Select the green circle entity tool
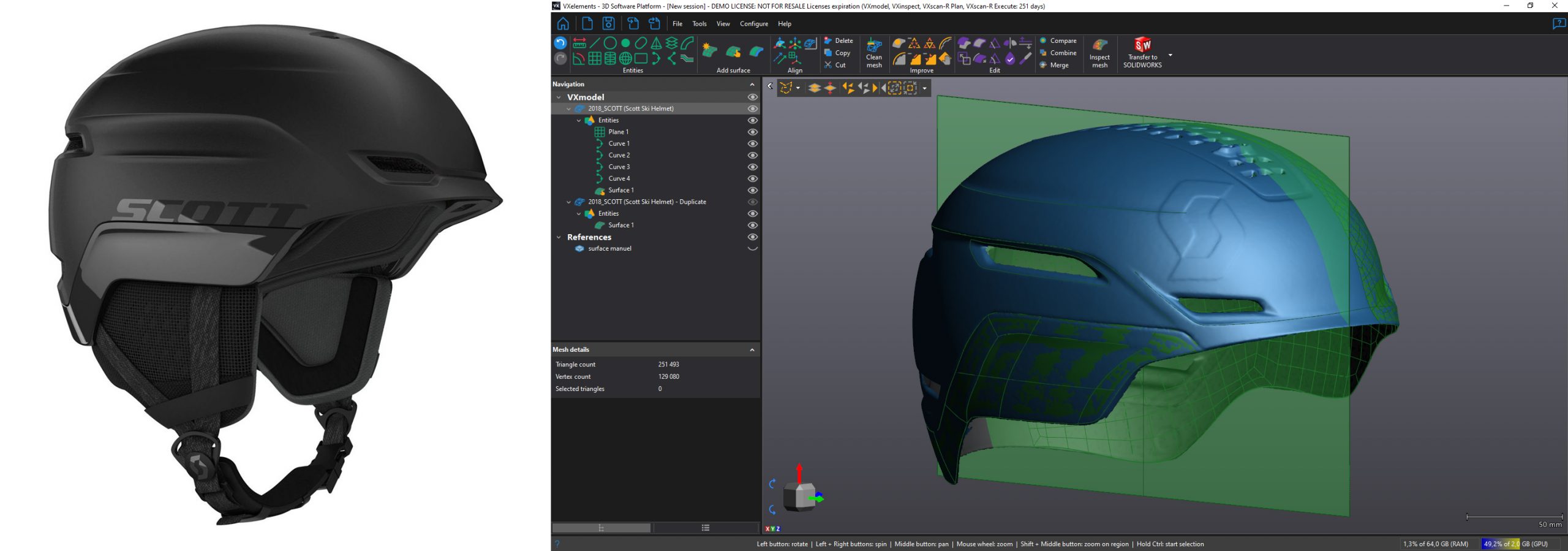This screenshot has height=551, width=1568. click(x=610, y=43)
